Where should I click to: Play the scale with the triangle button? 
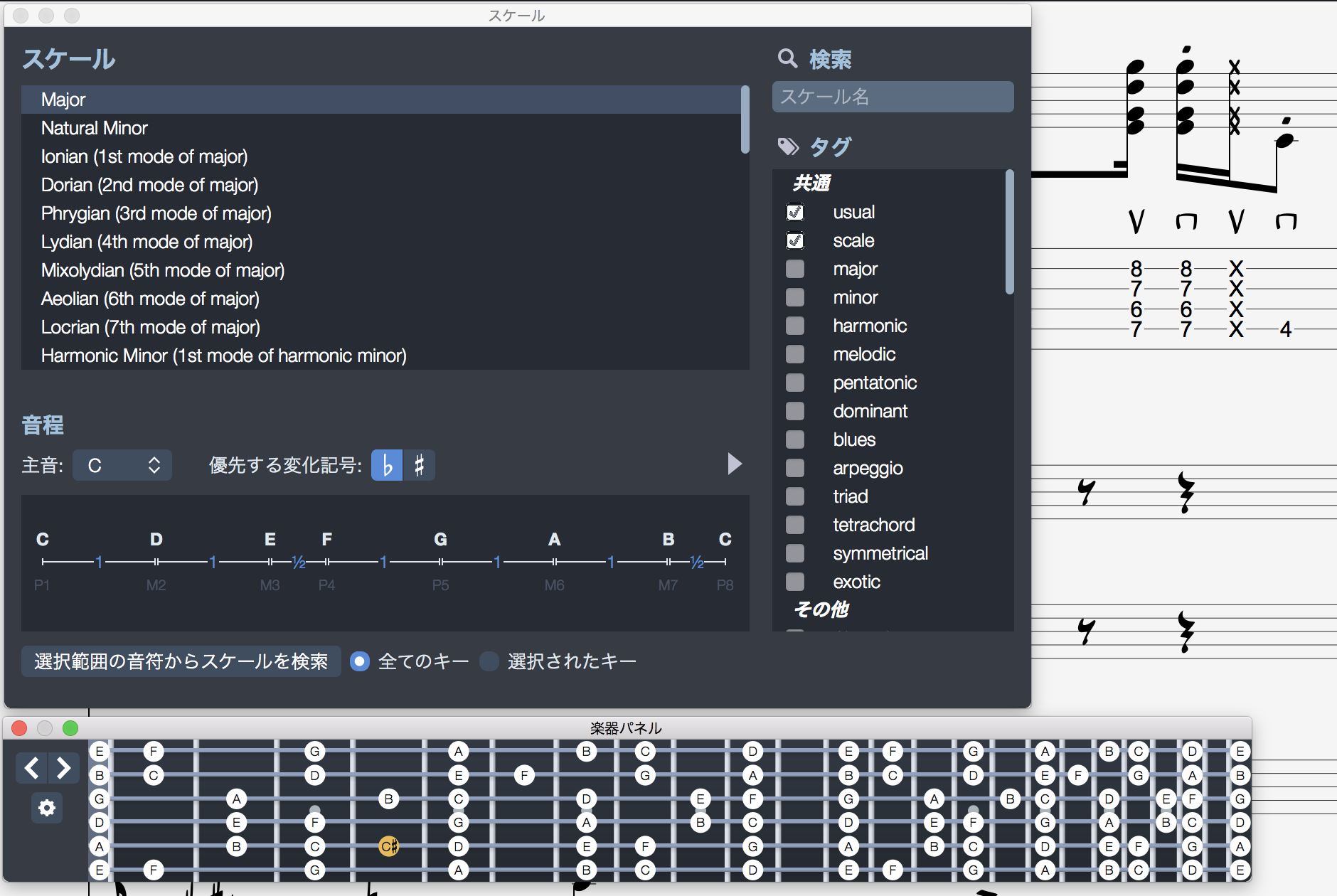pyautogui.click(x=735, y=464)
